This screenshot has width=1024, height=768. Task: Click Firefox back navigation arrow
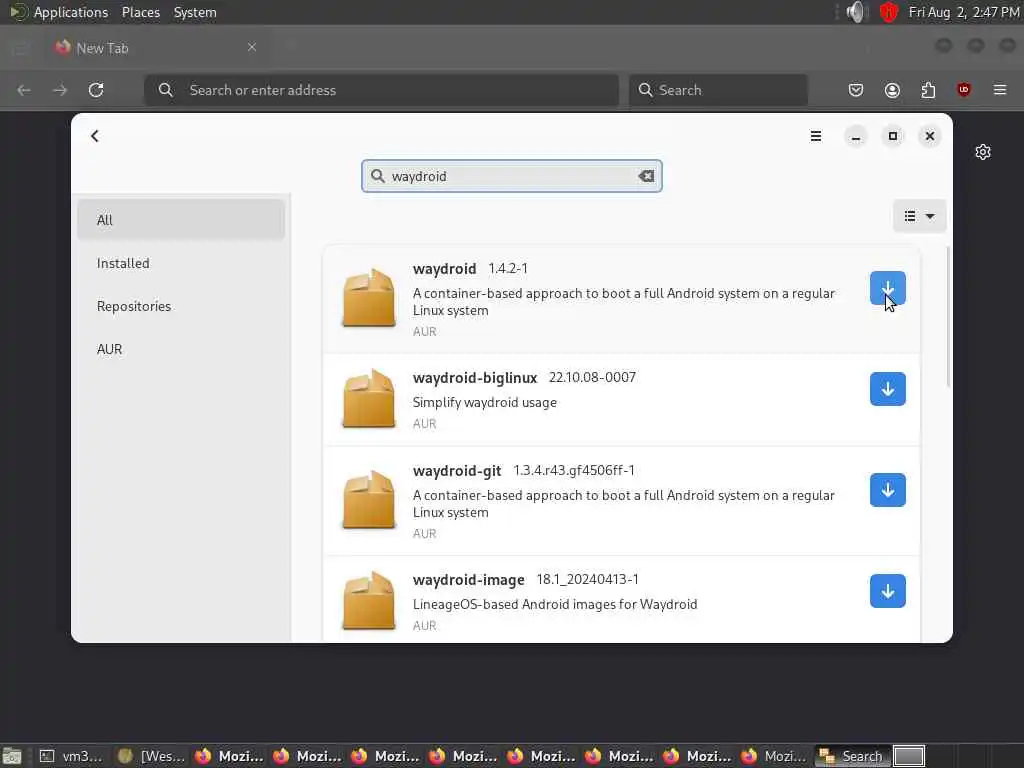pyautogui.click(x=24, y=90)
